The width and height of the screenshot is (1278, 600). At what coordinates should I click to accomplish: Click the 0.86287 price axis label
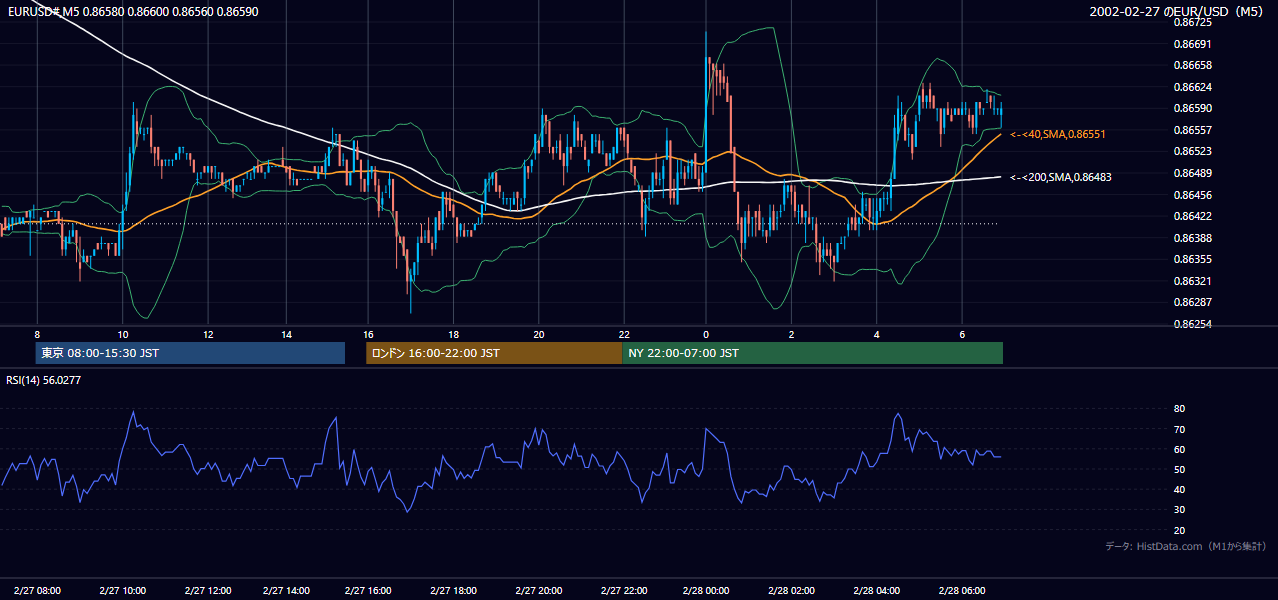1194,302
